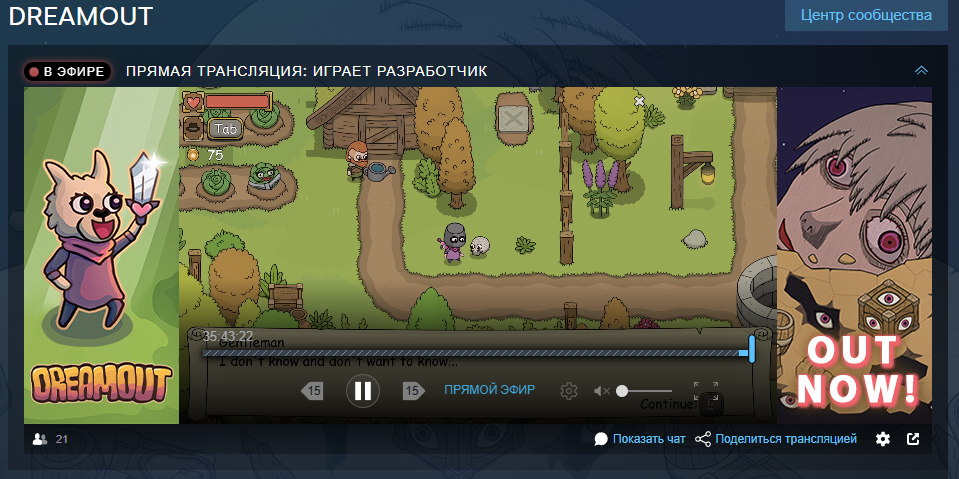Pop out the broadcast in a new window
Screen dimensions: 959x479
click(913, 439)
